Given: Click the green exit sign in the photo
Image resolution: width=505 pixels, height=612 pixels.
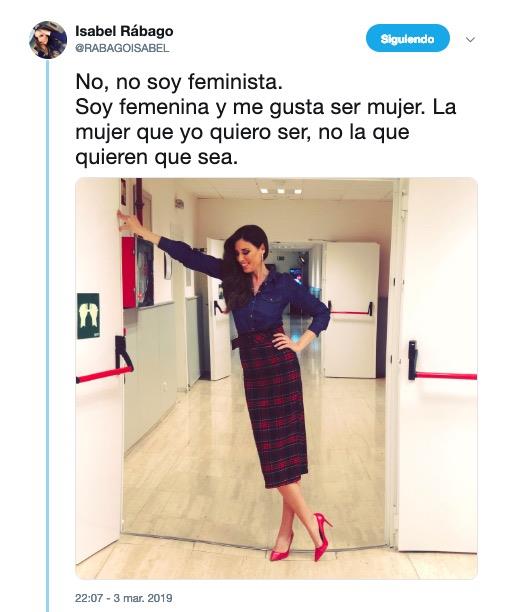Looking at the screenshot, I should [88, 316].
